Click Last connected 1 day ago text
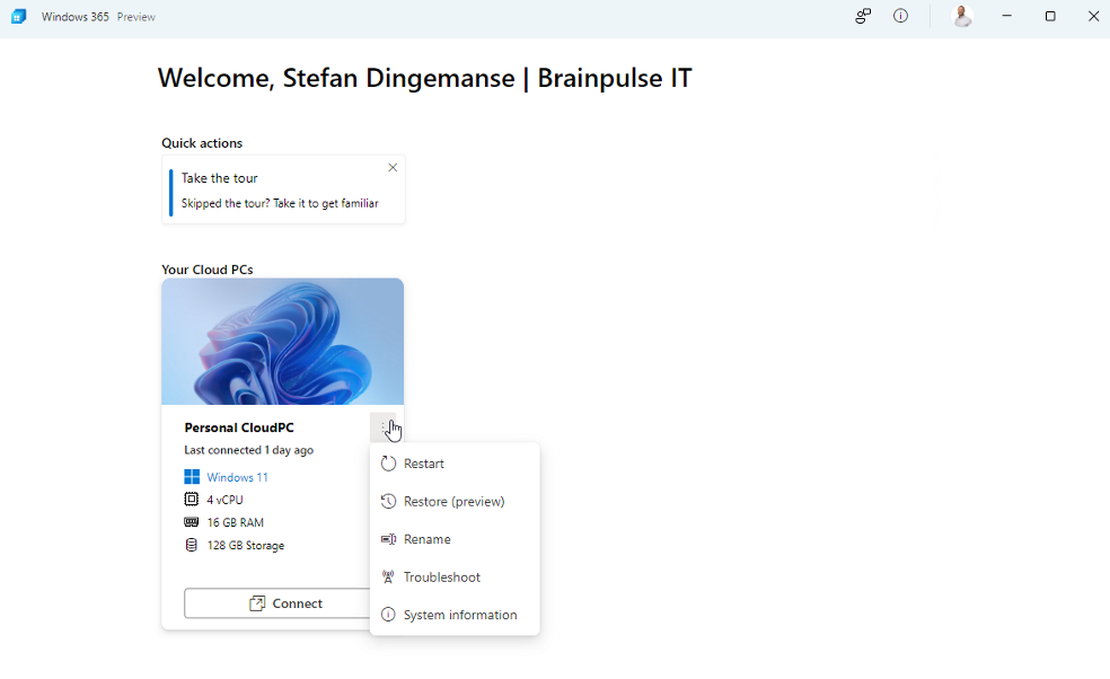The width and height of the screenshot is (1110, 679). [x=248, y=450]
